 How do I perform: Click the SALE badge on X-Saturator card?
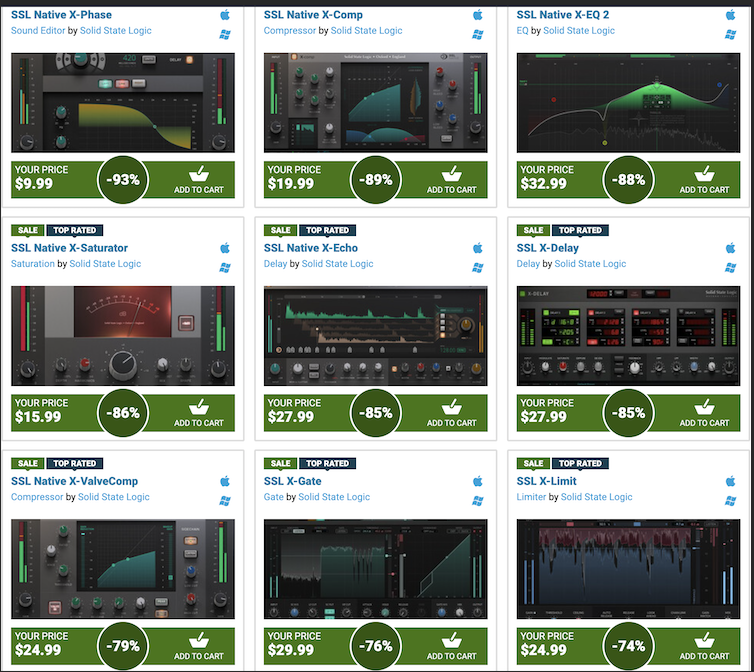coord(27,230)
